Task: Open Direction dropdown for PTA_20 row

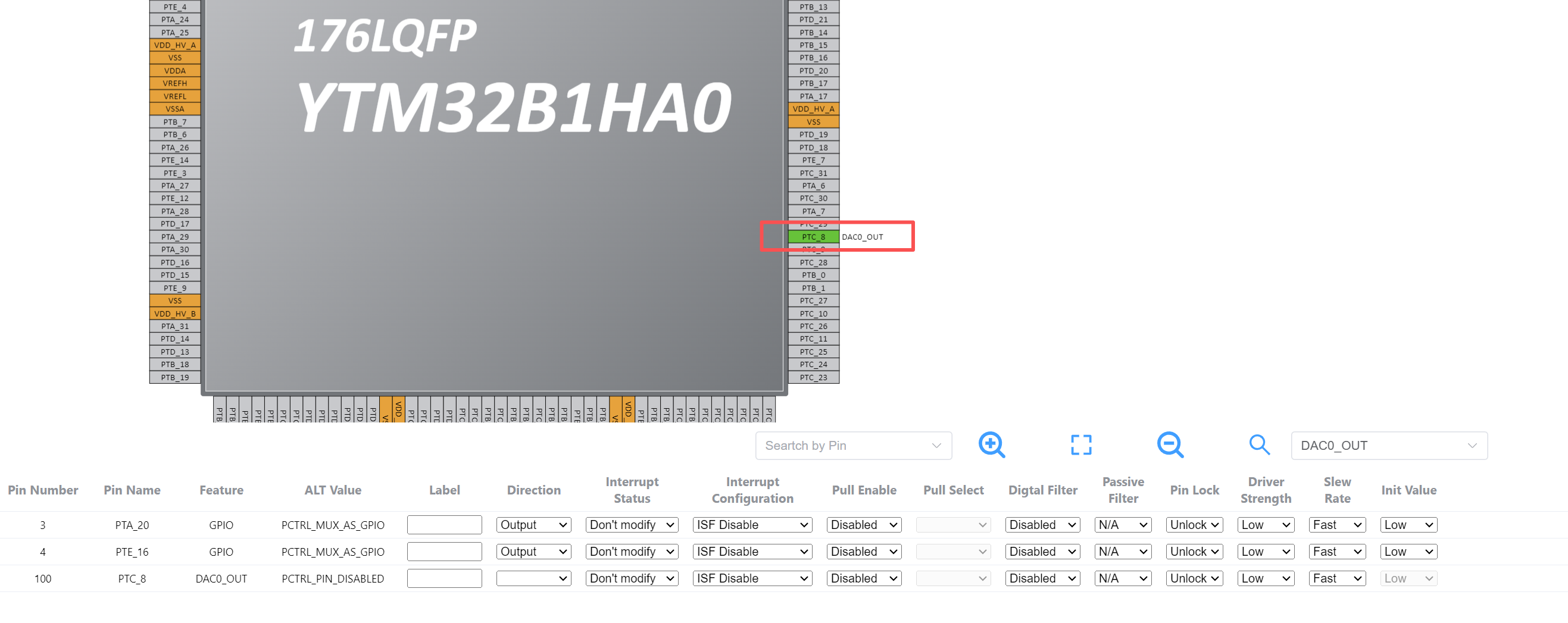Action: [x=533, y=524]
